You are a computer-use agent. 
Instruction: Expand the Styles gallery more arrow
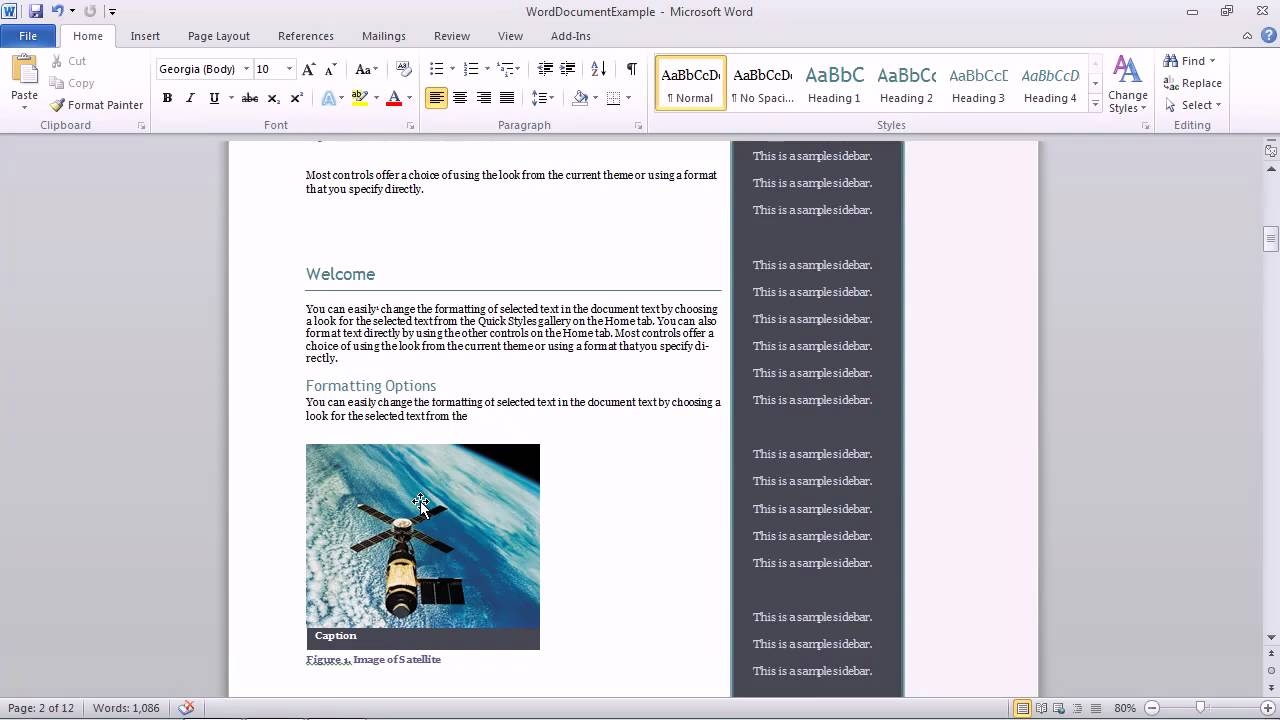(x=1096, y=105)
